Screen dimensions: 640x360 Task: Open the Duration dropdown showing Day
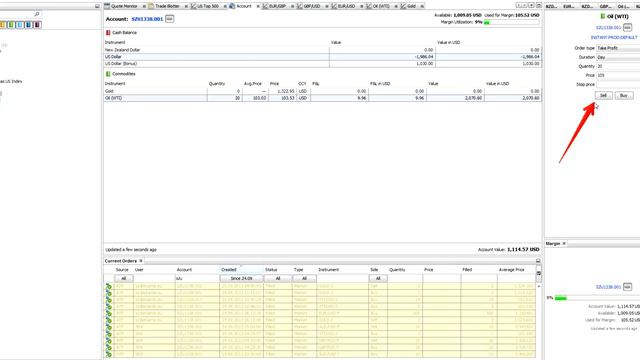tap(618, 58)
